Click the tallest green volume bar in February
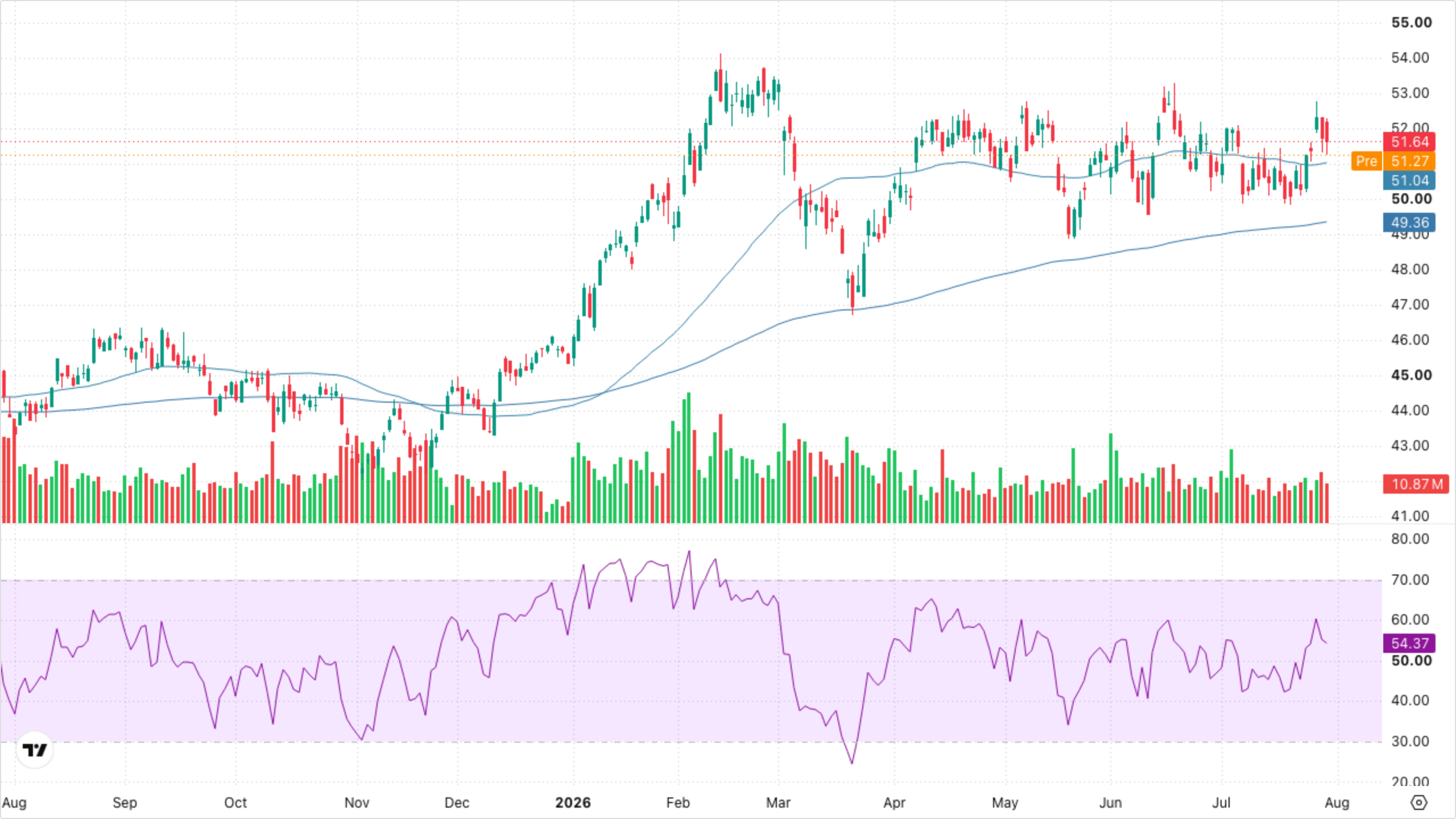Image resolution: width=1456 pixels, height=819 pixels. pos(689,458)
